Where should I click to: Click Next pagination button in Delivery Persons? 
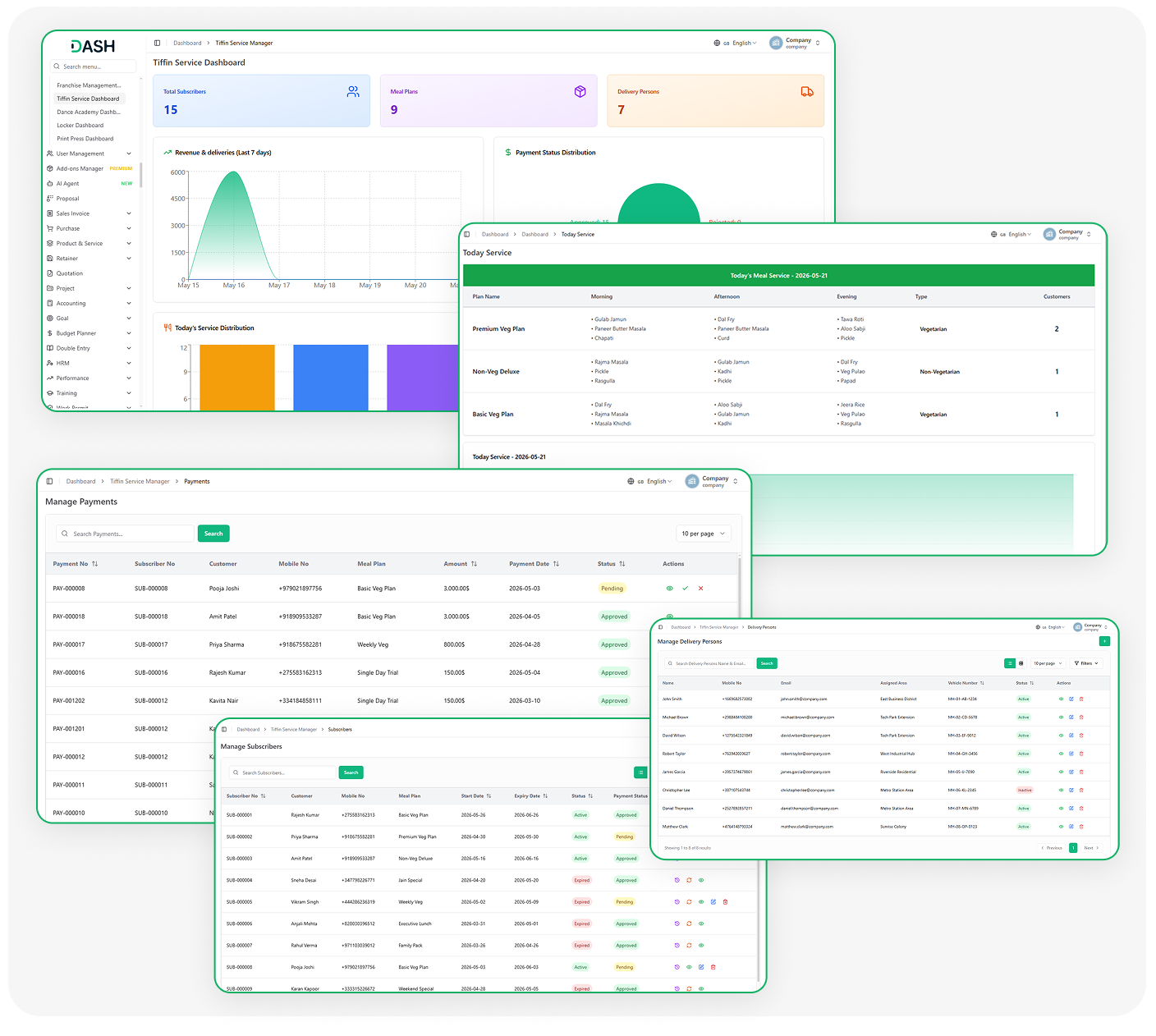(1091, 848)
